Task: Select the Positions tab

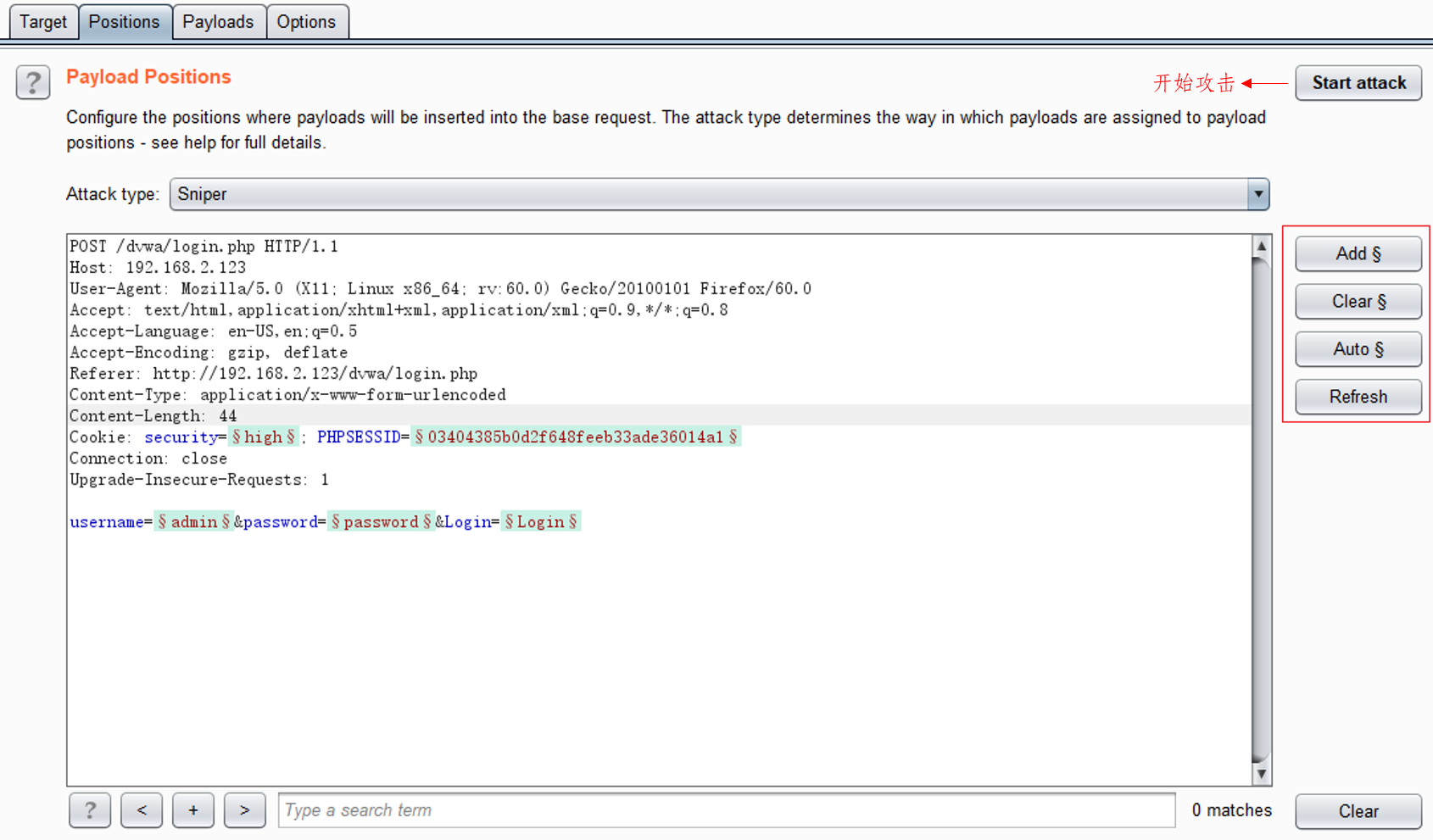Action: 124,22
